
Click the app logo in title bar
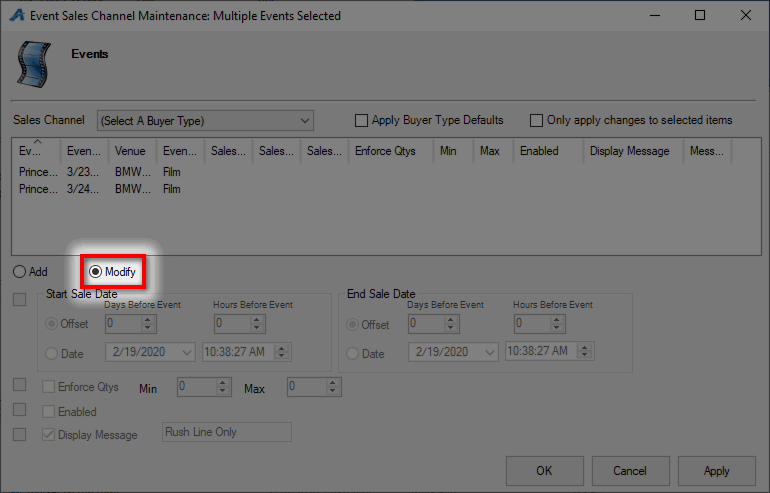[x=17, y=15]
